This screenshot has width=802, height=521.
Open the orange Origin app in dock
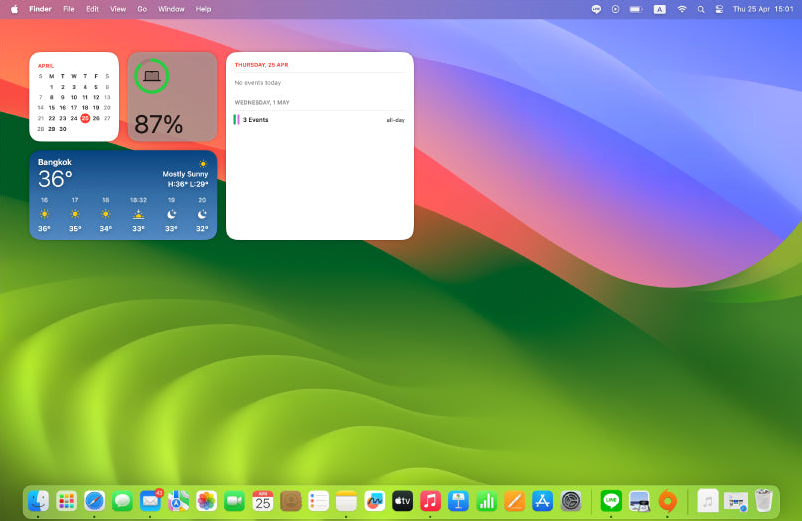pyautogui.click(x=667, y=501)
